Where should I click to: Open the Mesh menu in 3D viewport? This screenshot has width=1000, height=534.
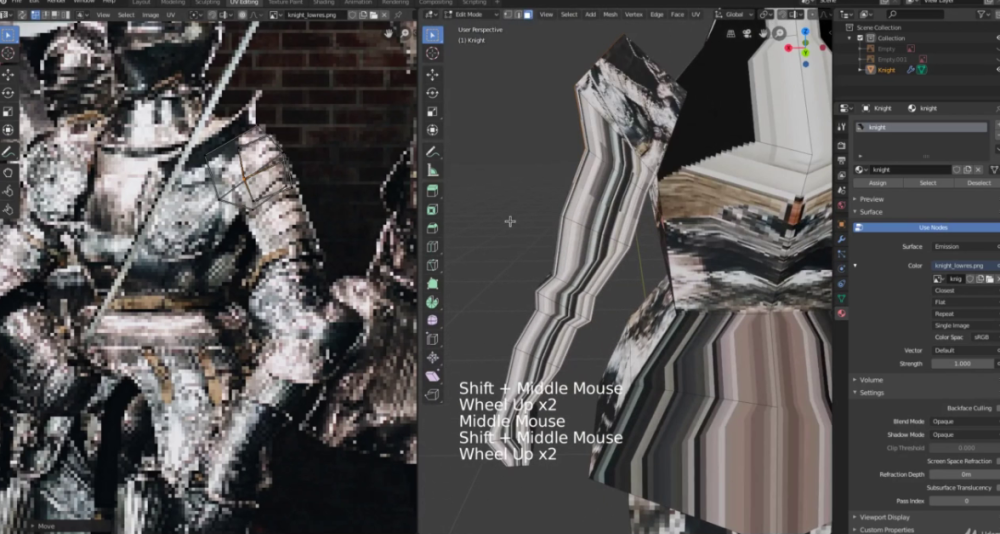click(610, 14)
